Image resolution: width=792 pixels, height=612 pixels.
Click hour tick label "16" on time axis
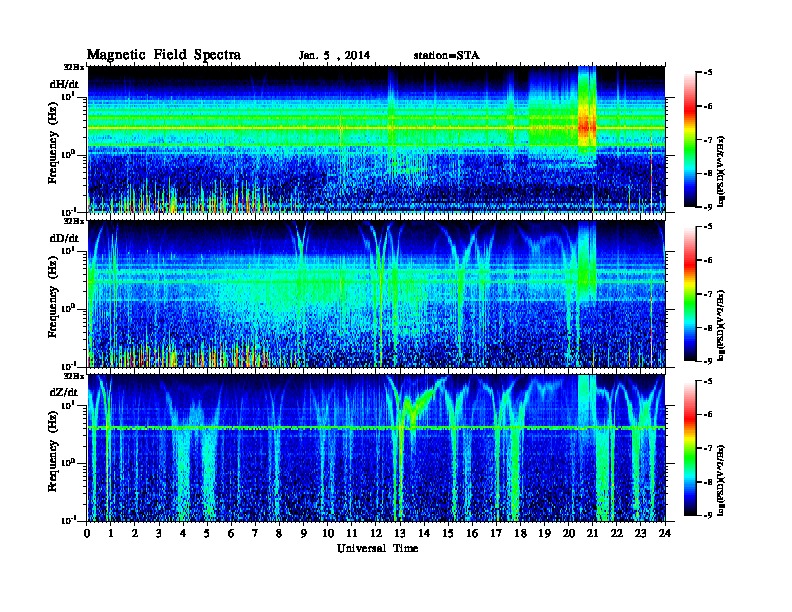[472, 533]
